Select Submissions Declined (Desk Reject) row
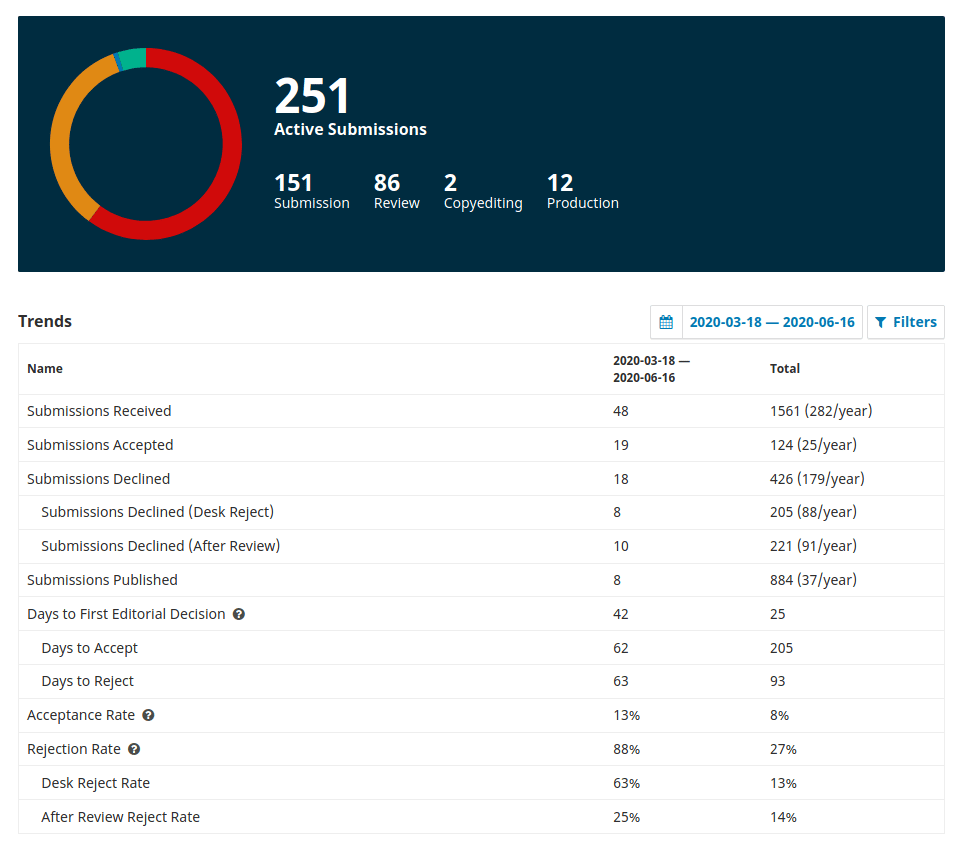Viewport: 964px width, 854px height. point(157,512)
